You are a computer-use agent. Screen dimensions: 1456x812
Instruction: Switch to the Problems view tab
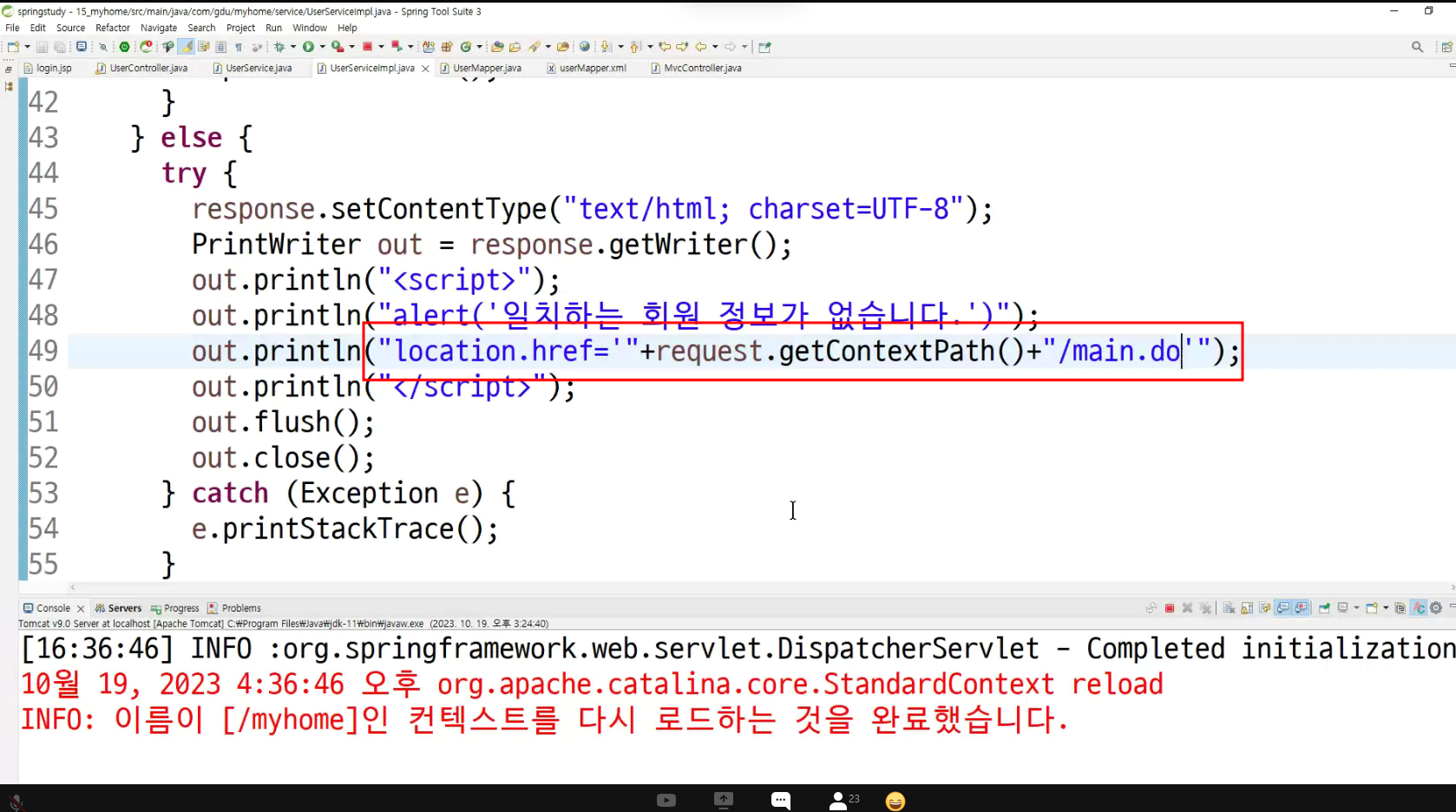click(x=234, y=608)
